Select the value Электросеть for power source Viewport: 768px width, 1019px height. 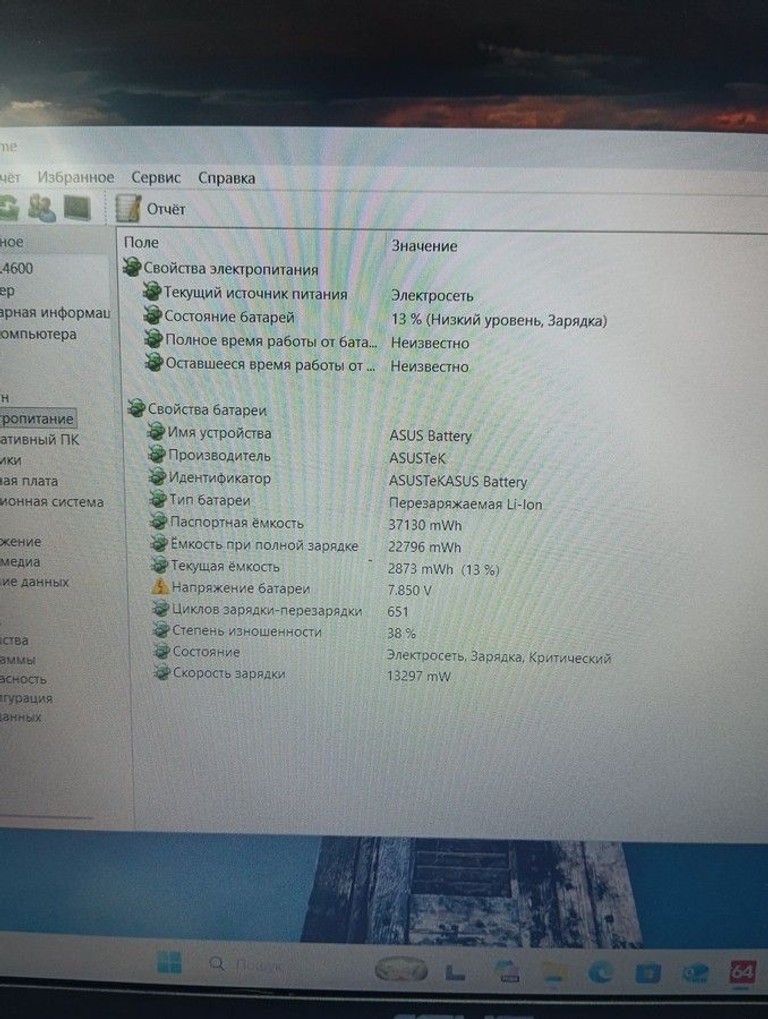click(x=431, y=296)
